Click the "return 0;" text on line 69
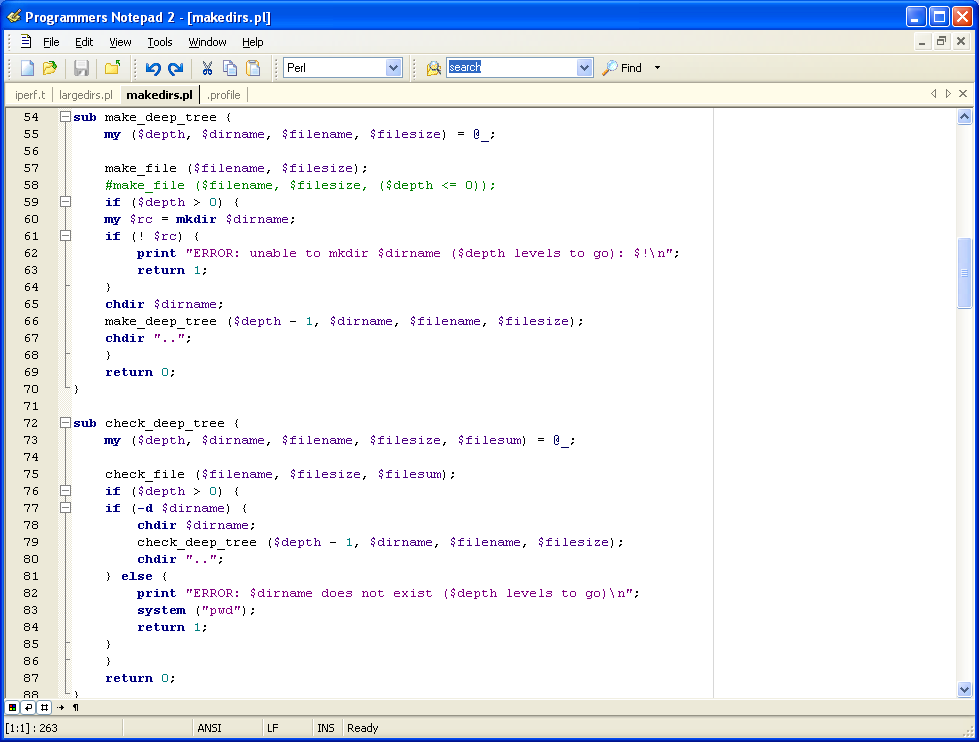979x742 pixels. (140, 372)
